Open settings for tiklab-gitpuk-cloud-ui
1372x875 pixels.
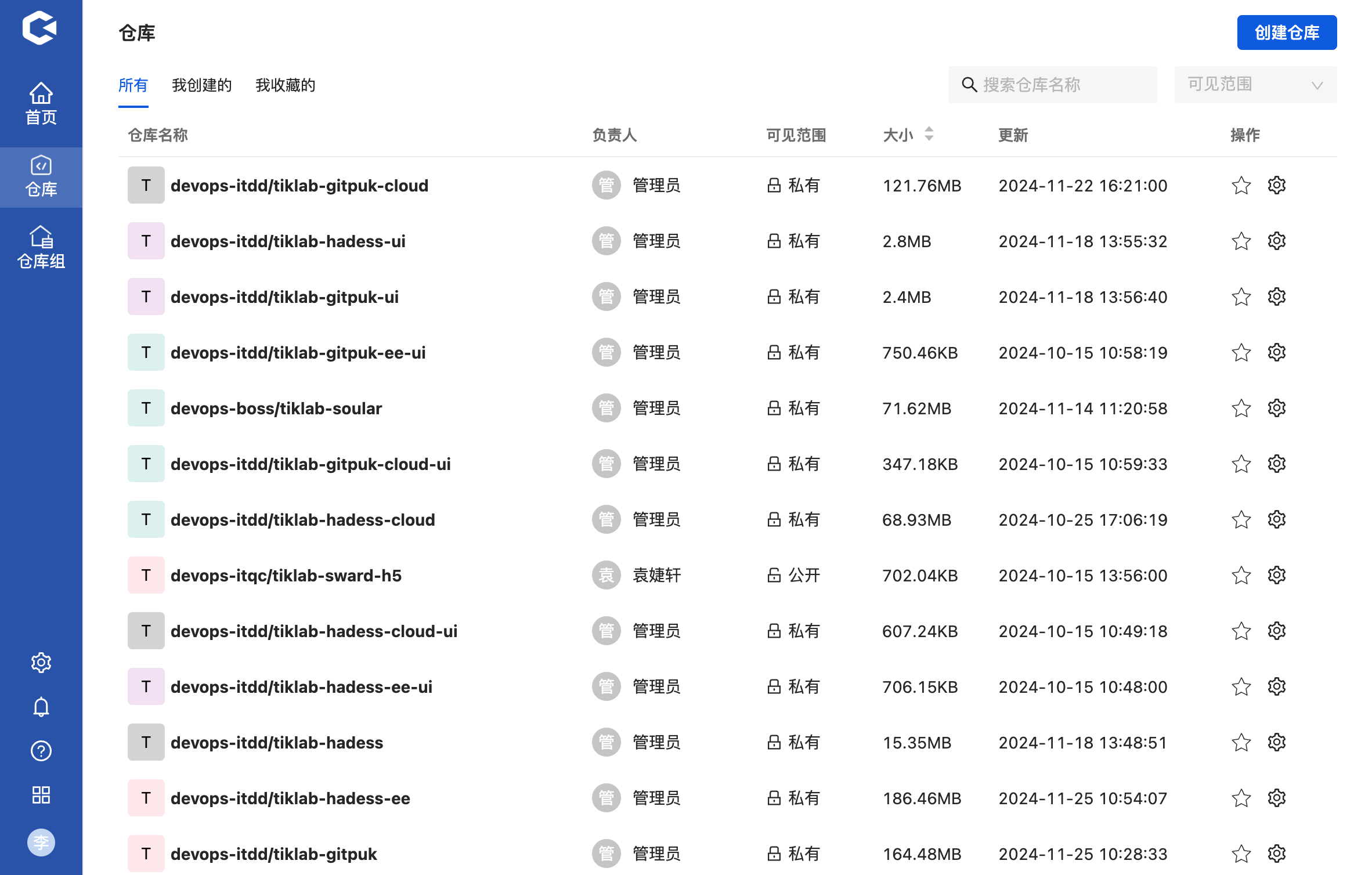(x=1277, y=464)
